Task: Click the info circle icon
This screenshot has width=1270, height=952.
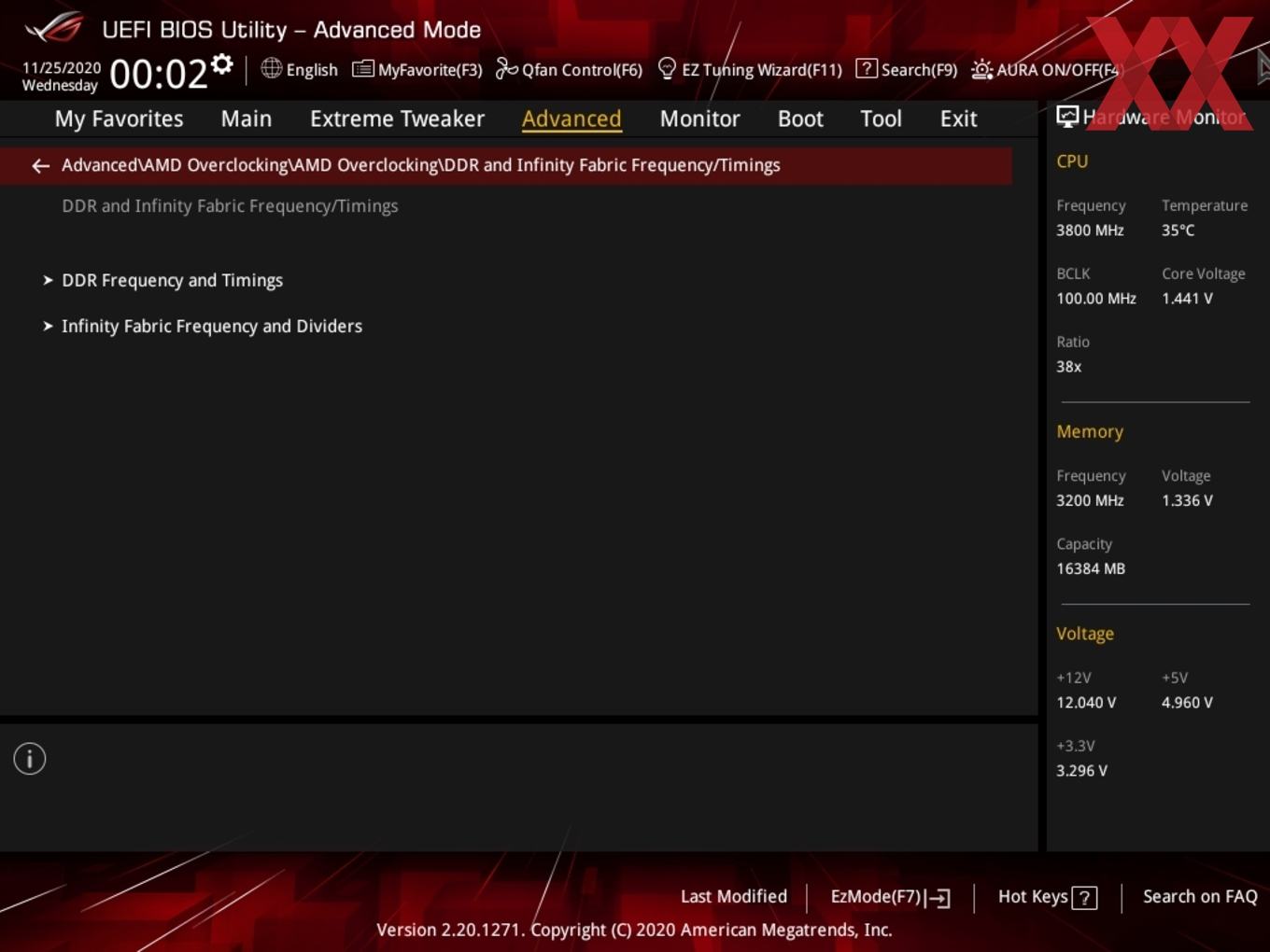Action: (x=30, y=759)
